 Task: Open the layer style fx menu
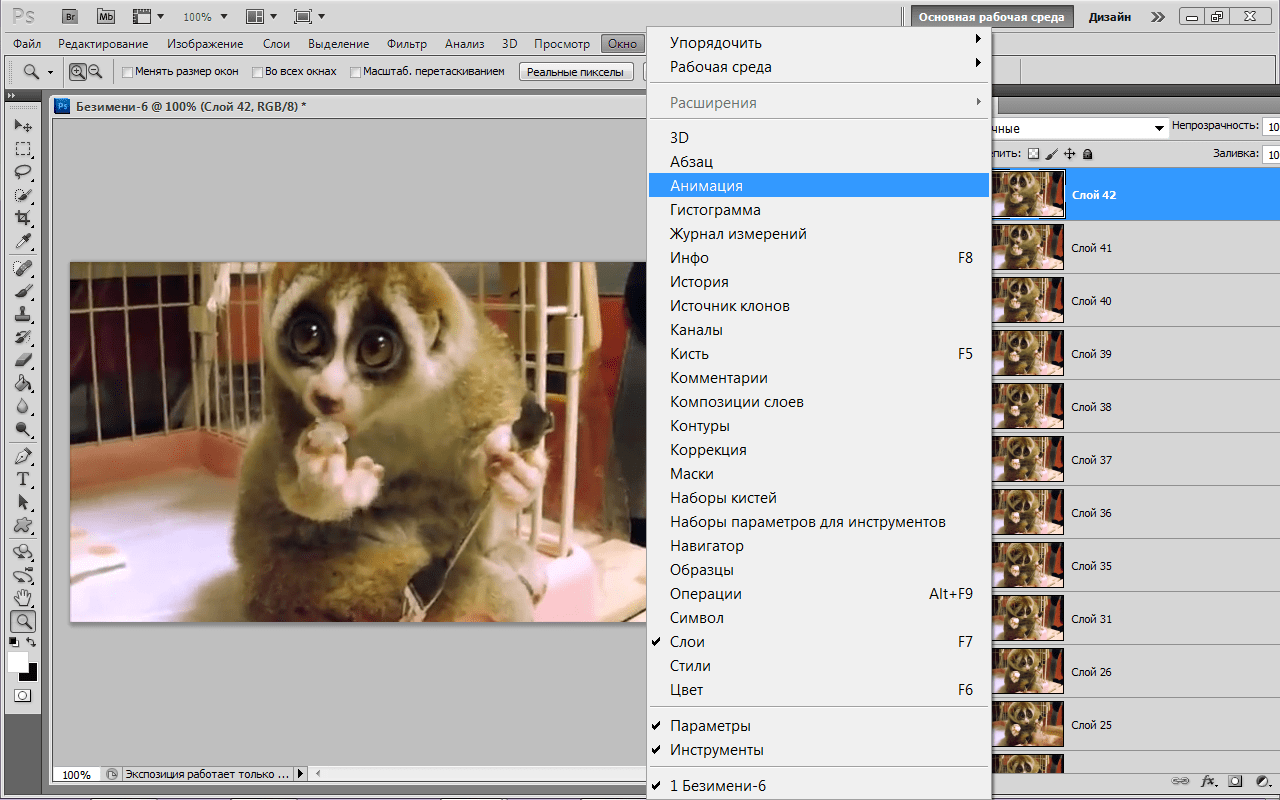[x=1208, y=781]
